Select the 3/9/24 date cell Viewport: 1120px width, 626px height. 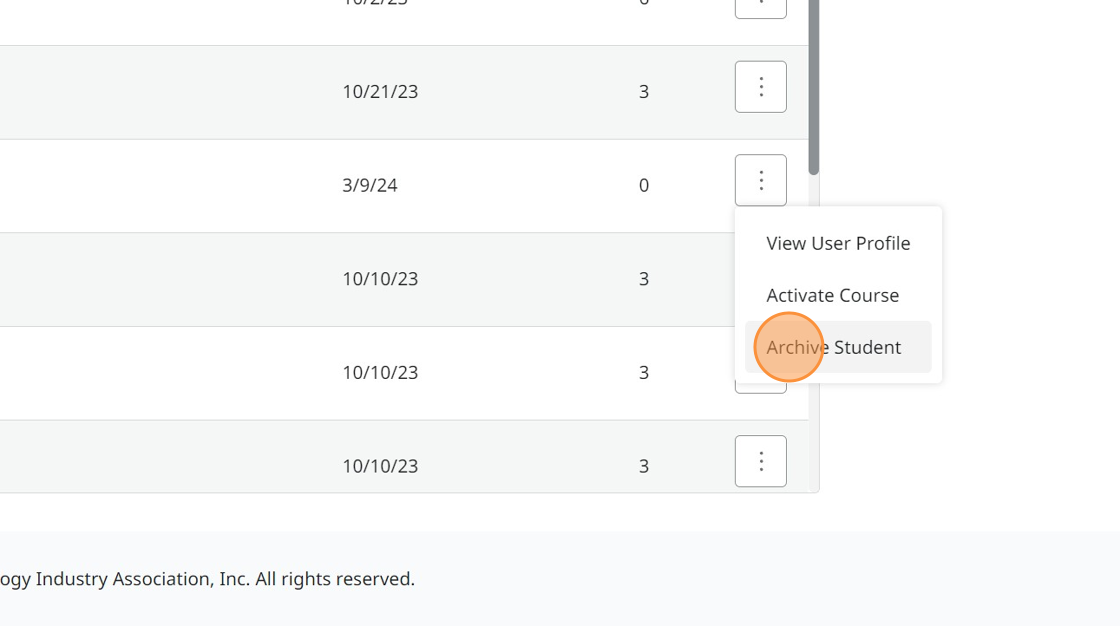[x=370, y=185]
